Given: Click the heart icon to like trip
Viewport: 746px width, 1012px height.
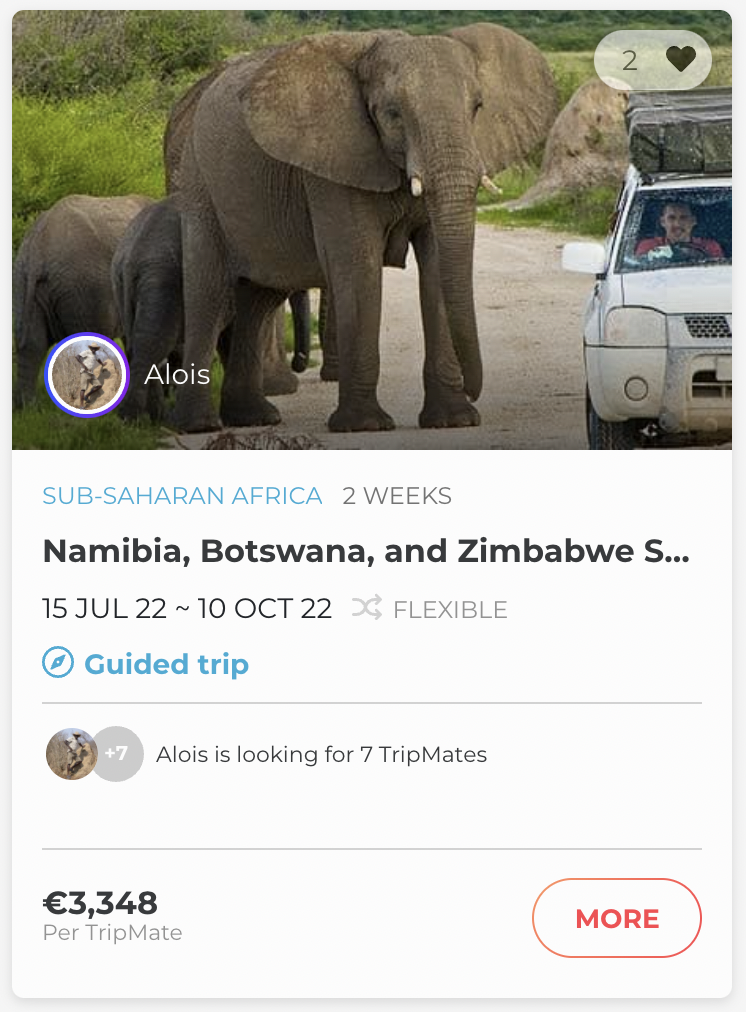Looking at the screenshot, I should click(681, 60).
